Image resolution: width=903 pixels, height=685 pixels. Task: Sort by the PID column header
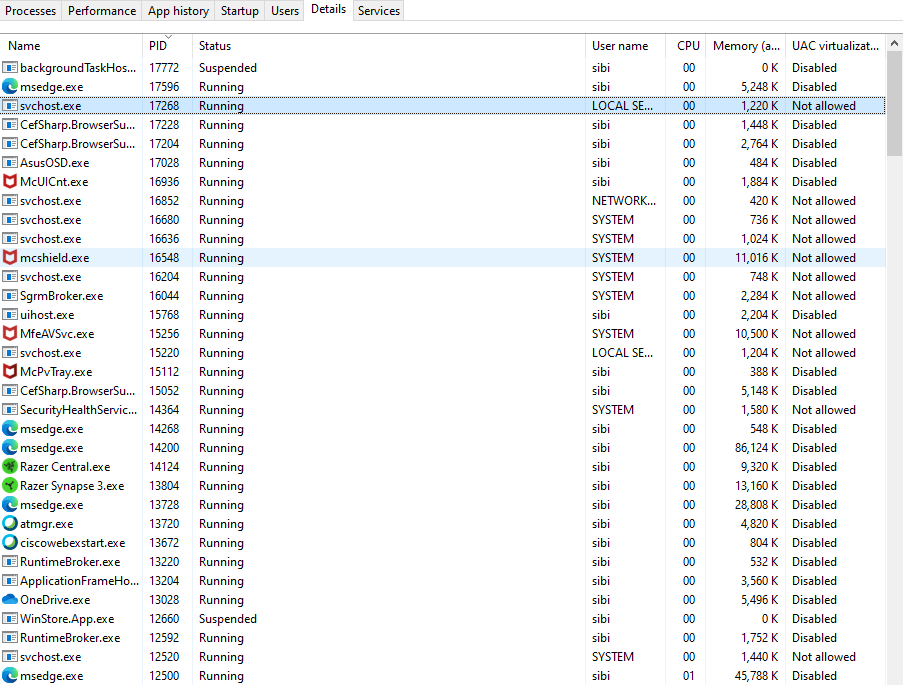167,46
